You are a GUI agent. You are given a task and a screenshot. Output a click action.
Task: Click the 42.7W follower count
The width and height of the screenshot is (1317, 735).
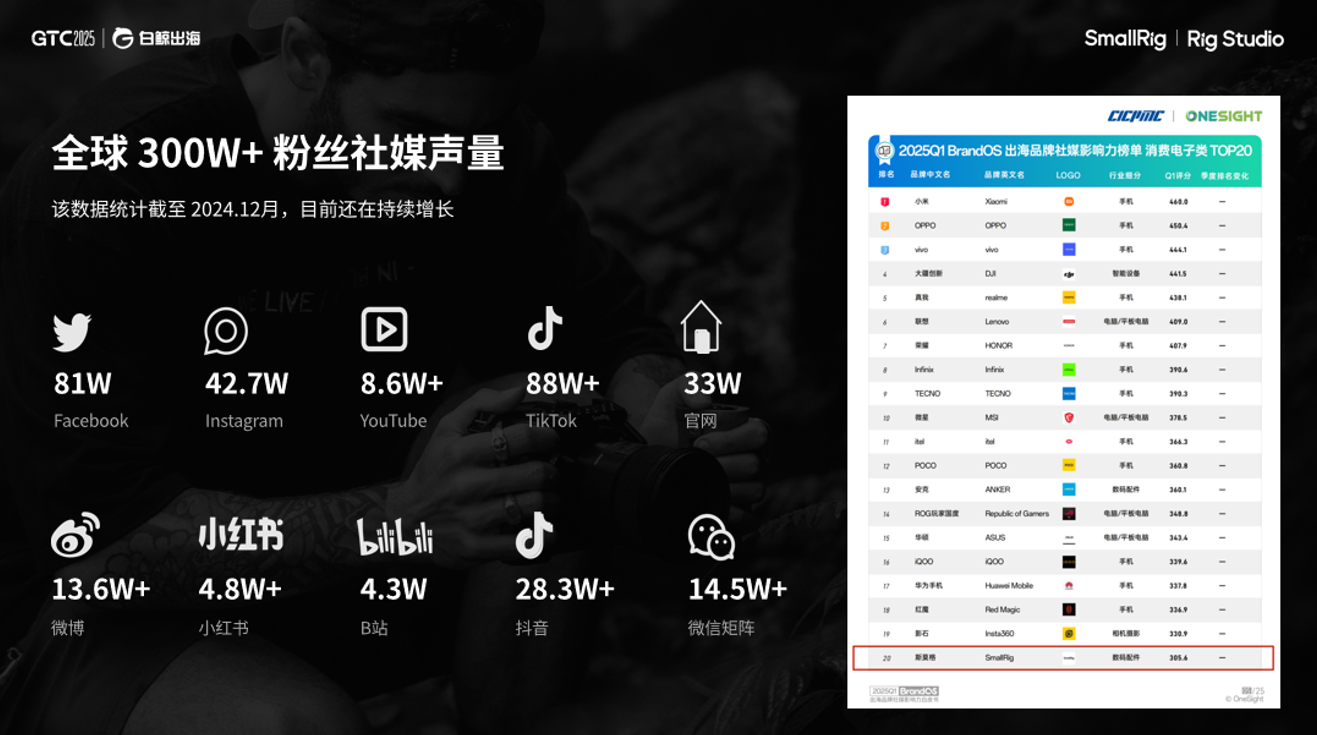[246, 383]
